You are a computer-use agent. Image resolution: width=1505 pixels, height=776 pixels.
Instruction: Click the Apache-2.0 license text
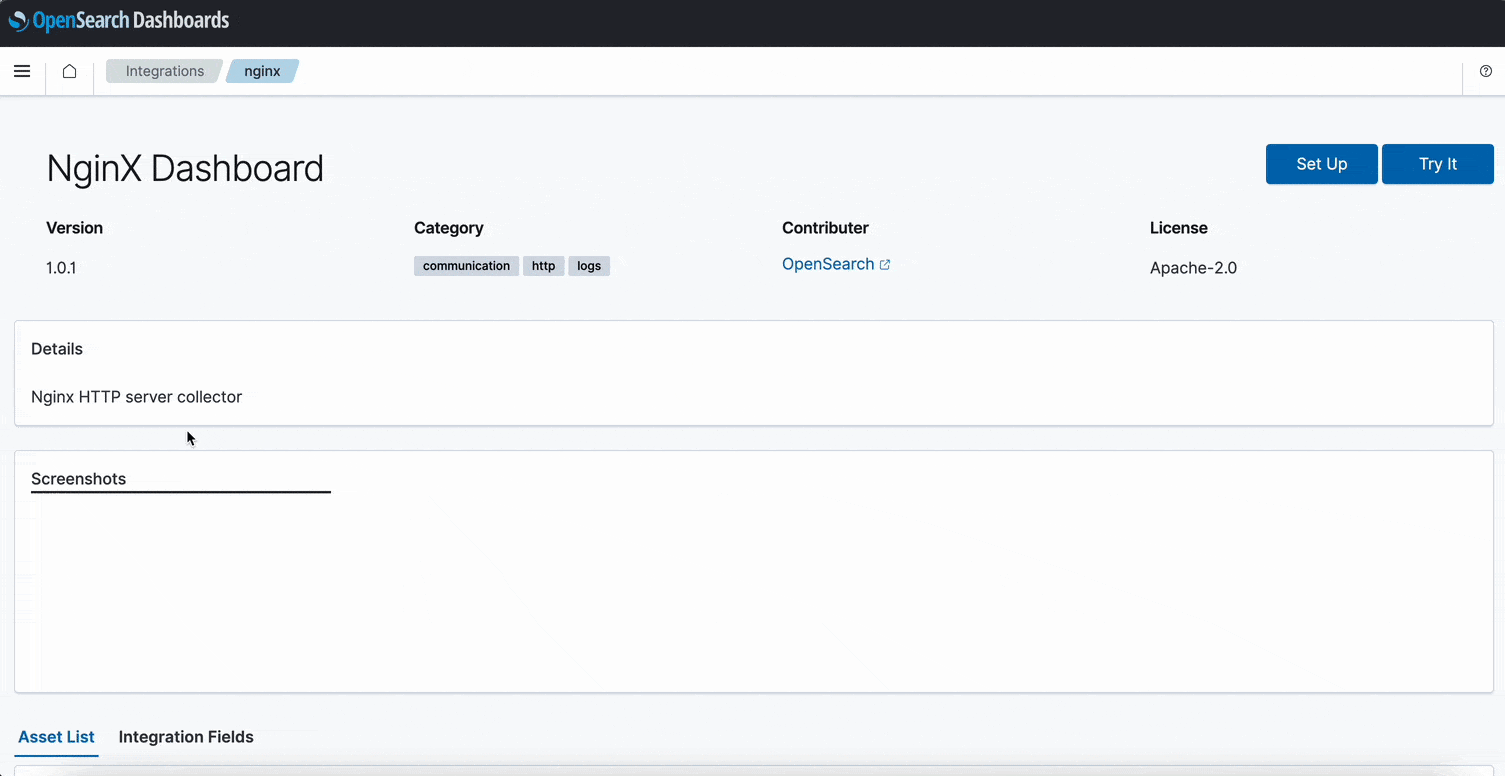pyautogui.click(x=1193, y=268)
